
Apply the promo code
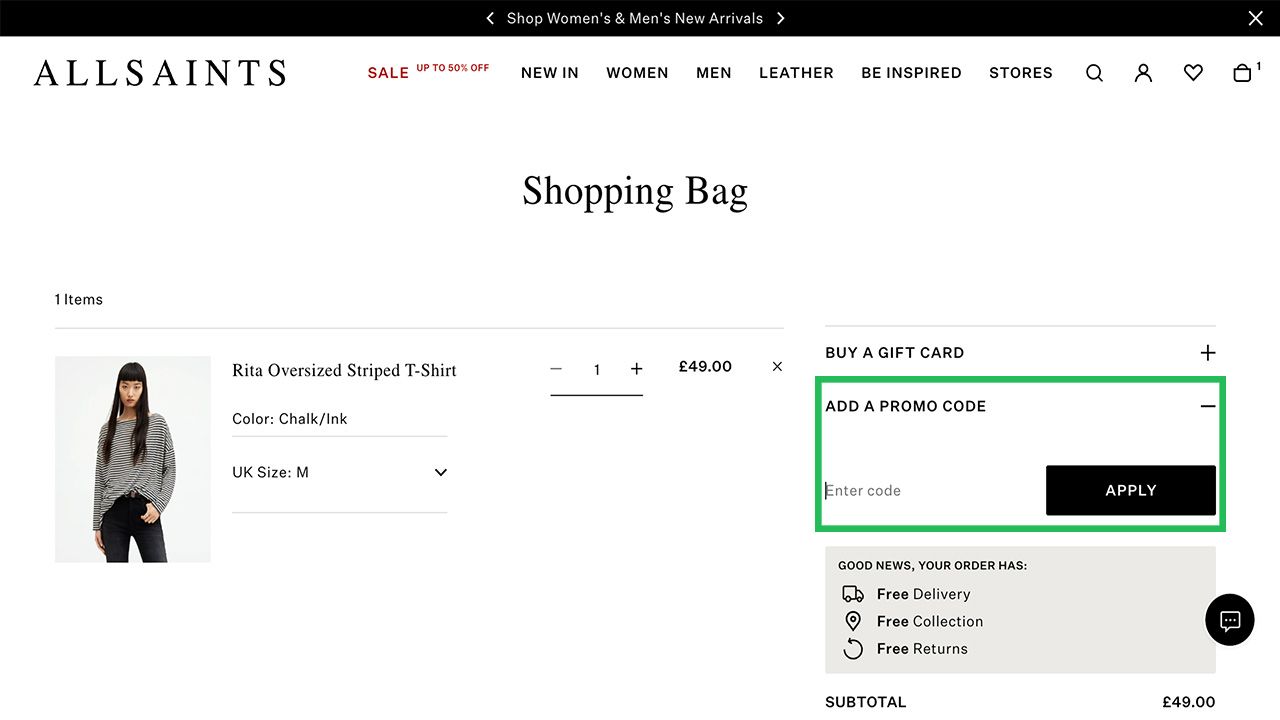1131,490
